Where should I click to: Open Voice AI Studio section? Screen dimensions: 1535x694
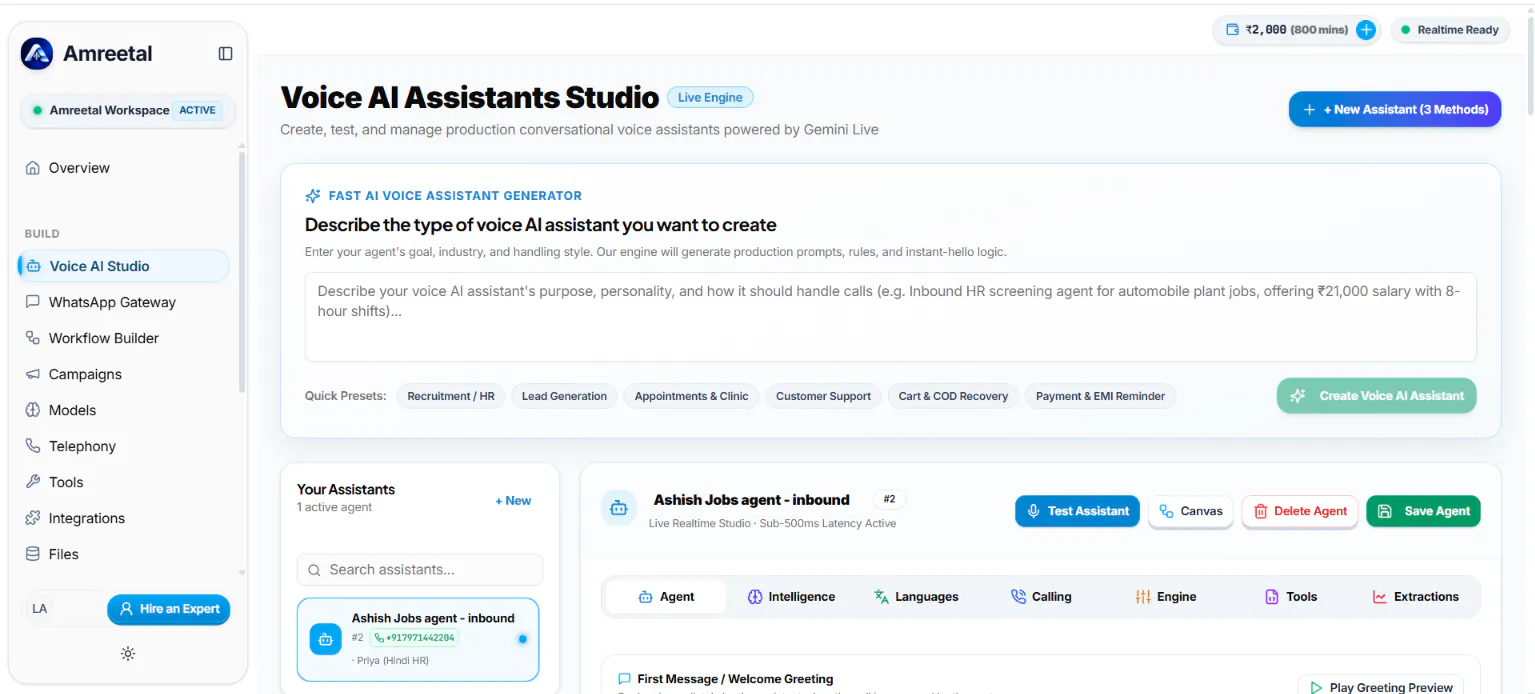124,266
